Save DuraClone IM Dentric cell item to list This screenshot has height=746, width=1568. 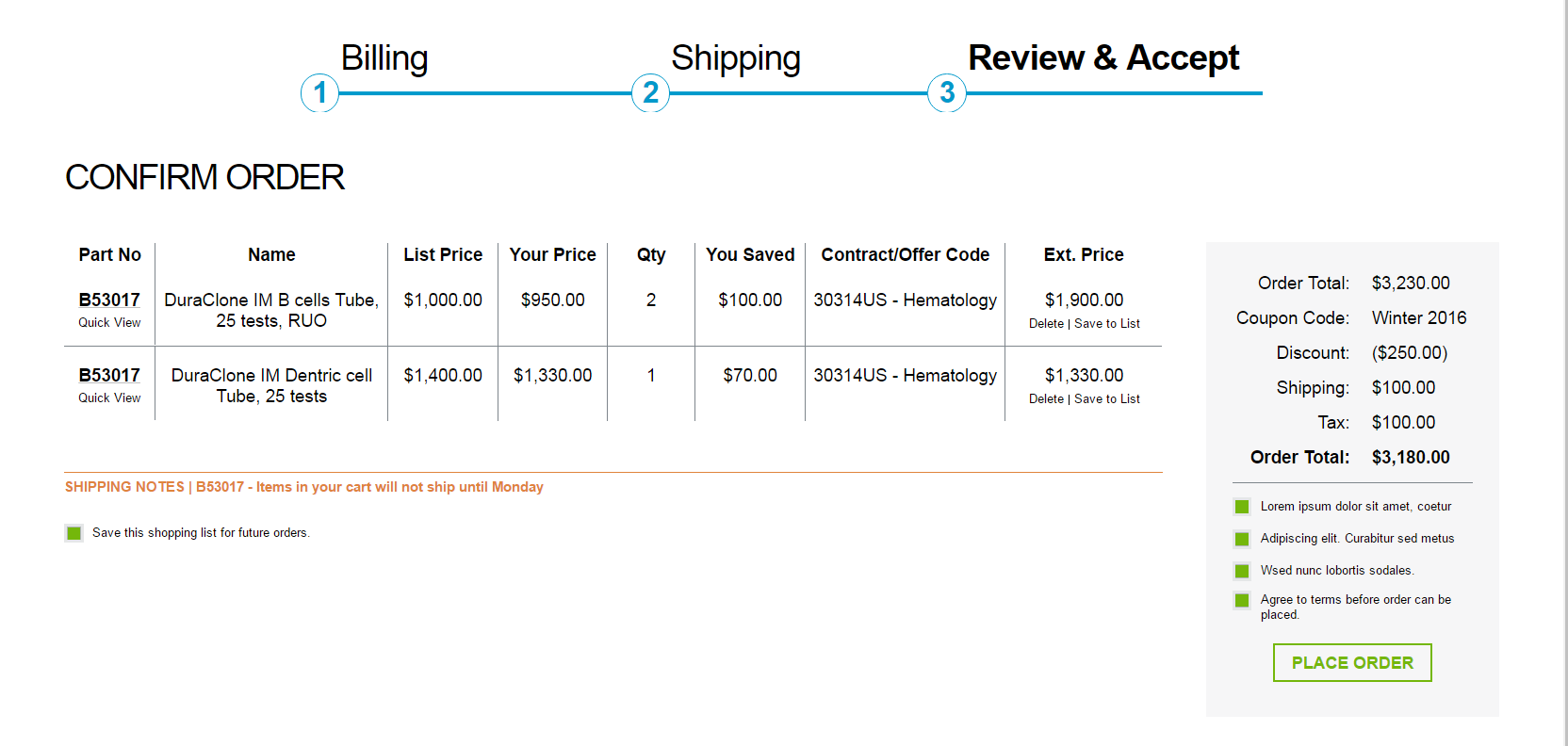coord(1107,398)
